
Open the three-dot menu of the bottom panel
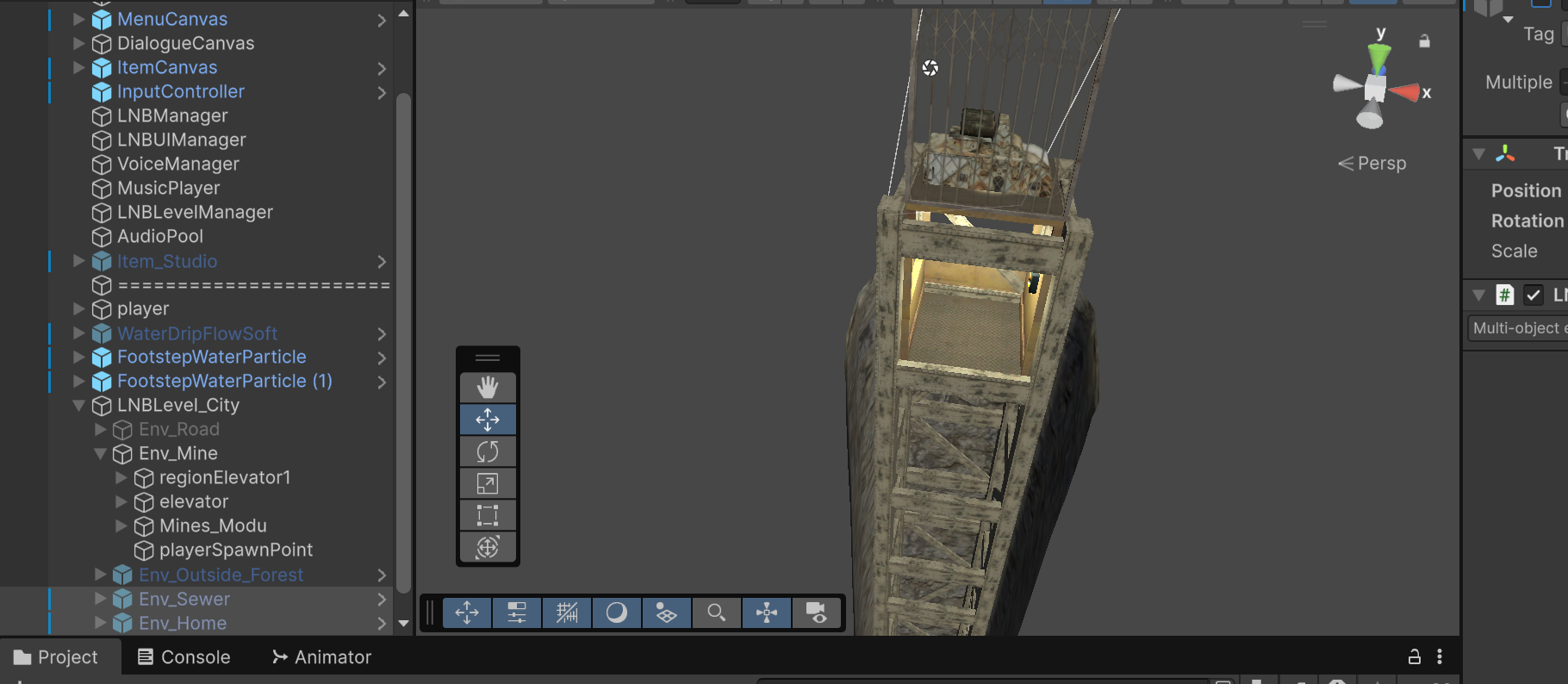tap(1440, 657)
